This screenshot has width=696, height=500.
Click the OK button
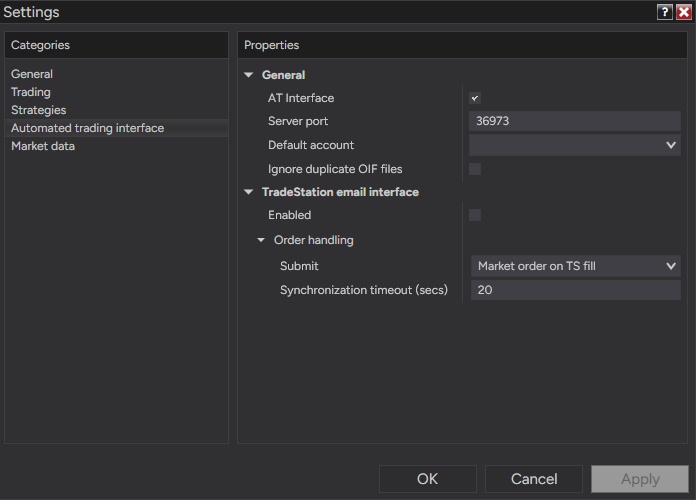click(427, 479)
